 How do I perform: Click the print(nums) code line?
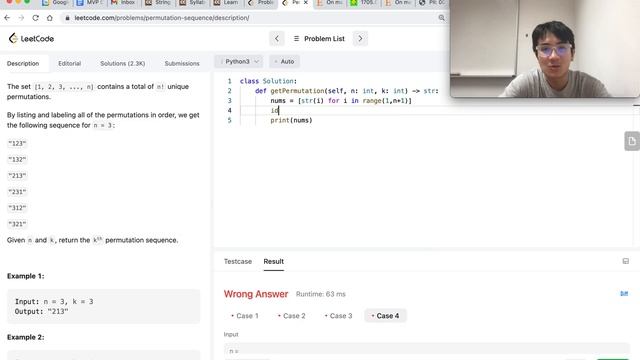tap(291, 120)
